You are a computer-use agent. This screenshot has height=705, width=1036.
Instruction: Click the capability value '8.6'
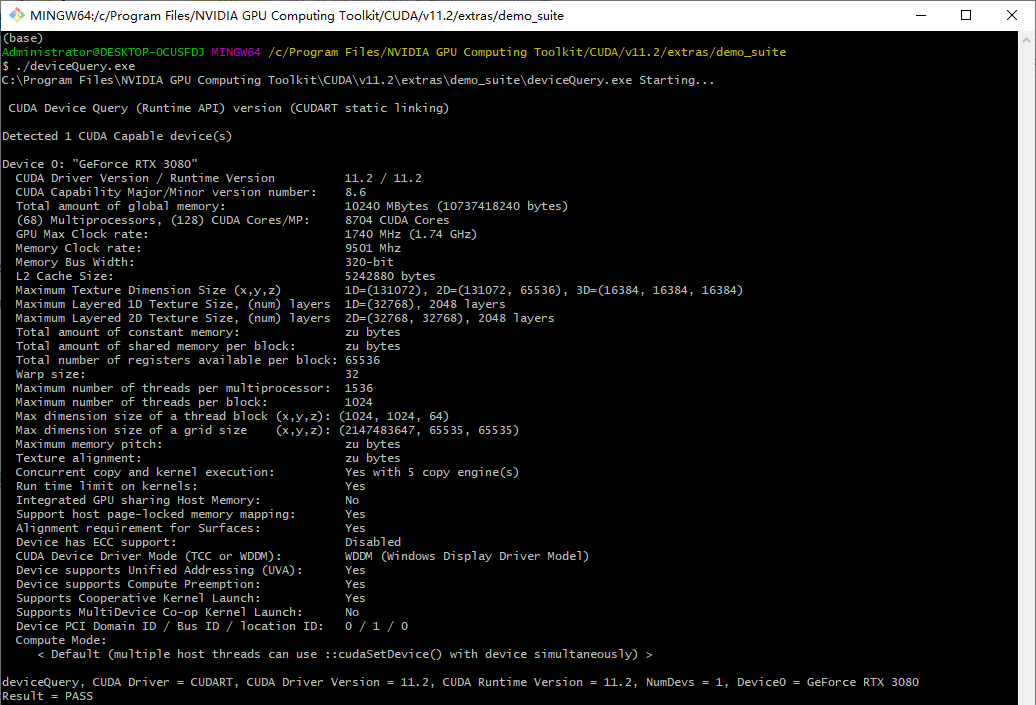tap(355, 192)
